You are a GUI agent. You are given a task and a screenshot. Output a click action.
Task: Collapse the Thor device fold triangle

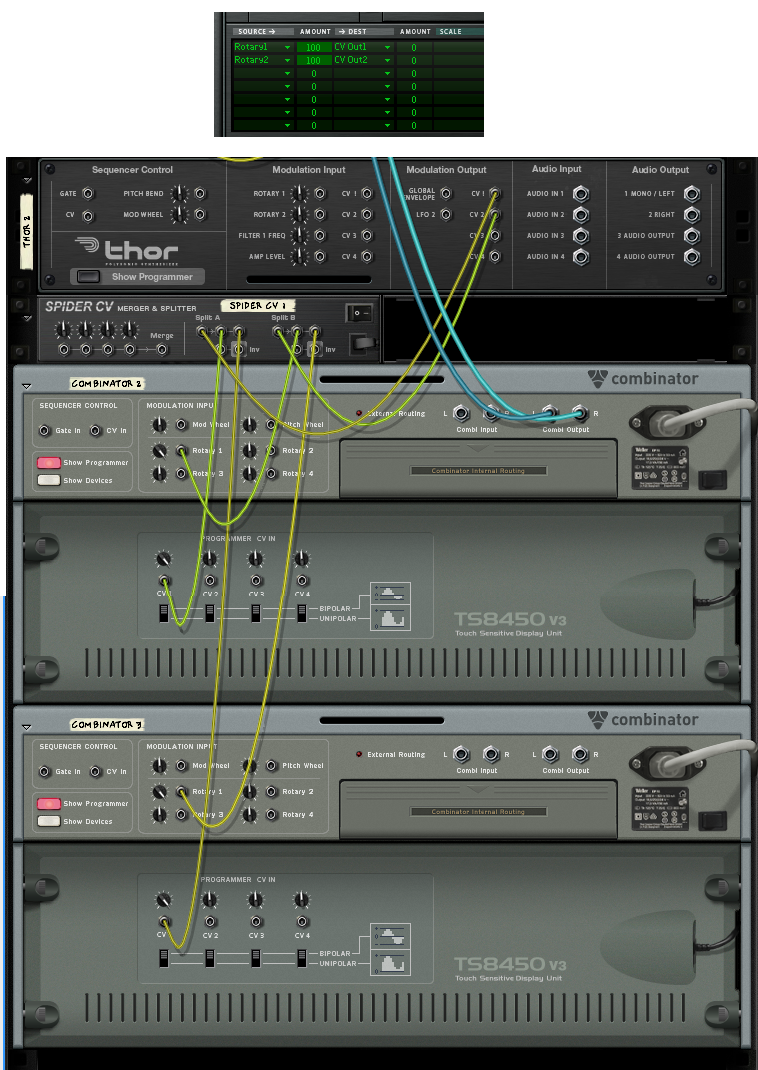click(27, 181)
